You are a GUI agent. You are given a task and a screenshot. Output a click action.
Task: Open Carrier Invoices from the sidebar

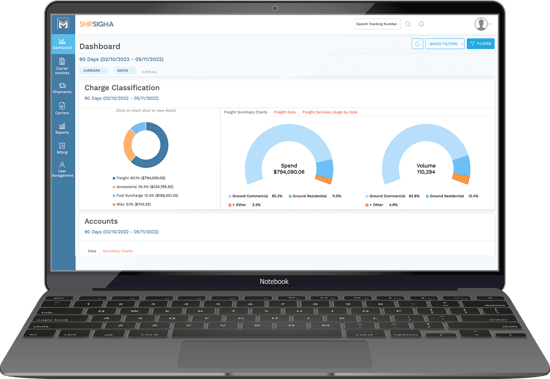click(62, 66)
